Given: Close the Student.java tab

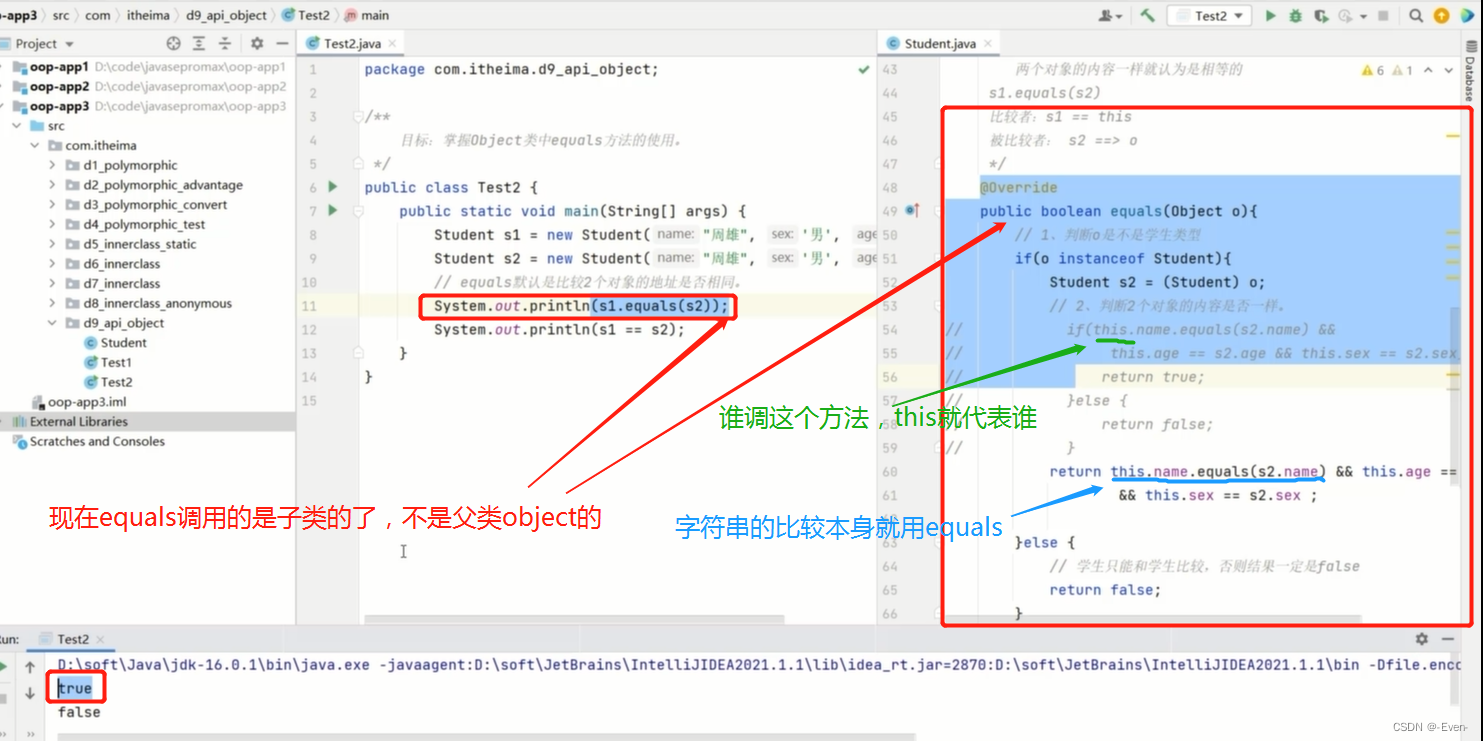Looking at the screenshot, I should point(988,43).
